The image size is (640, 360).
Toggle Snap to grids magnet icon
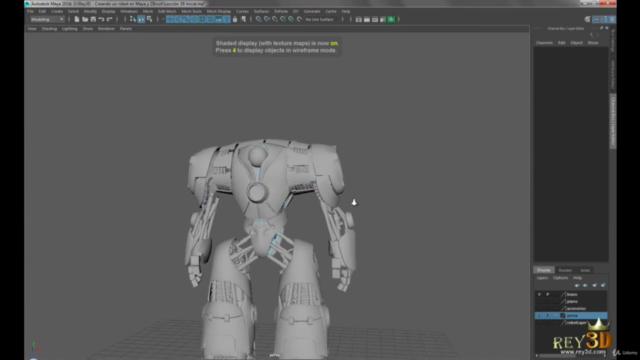pos(259,19)
